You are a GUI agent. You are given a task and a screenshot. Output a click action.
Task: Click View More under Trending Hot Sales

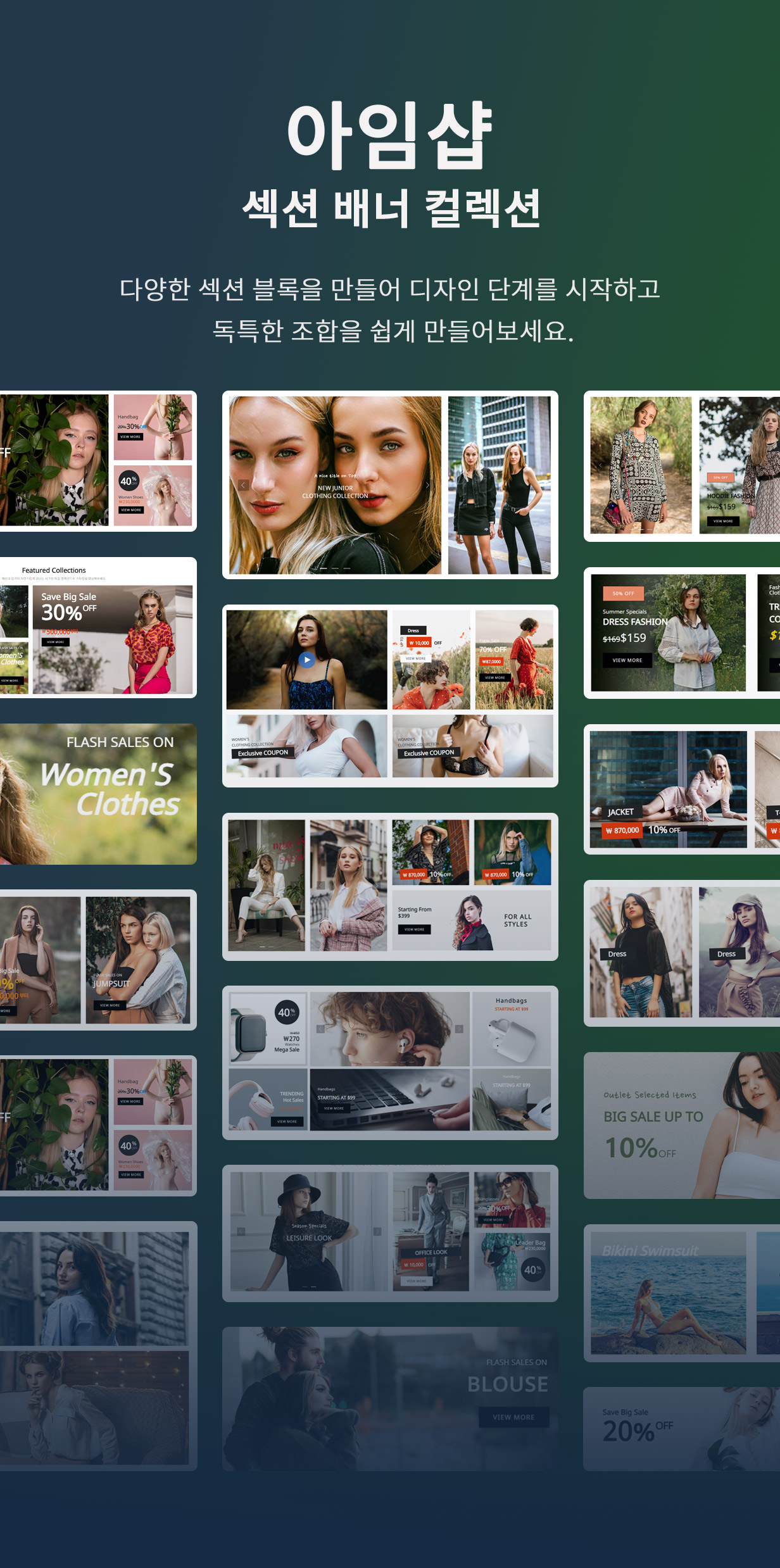287,1121
